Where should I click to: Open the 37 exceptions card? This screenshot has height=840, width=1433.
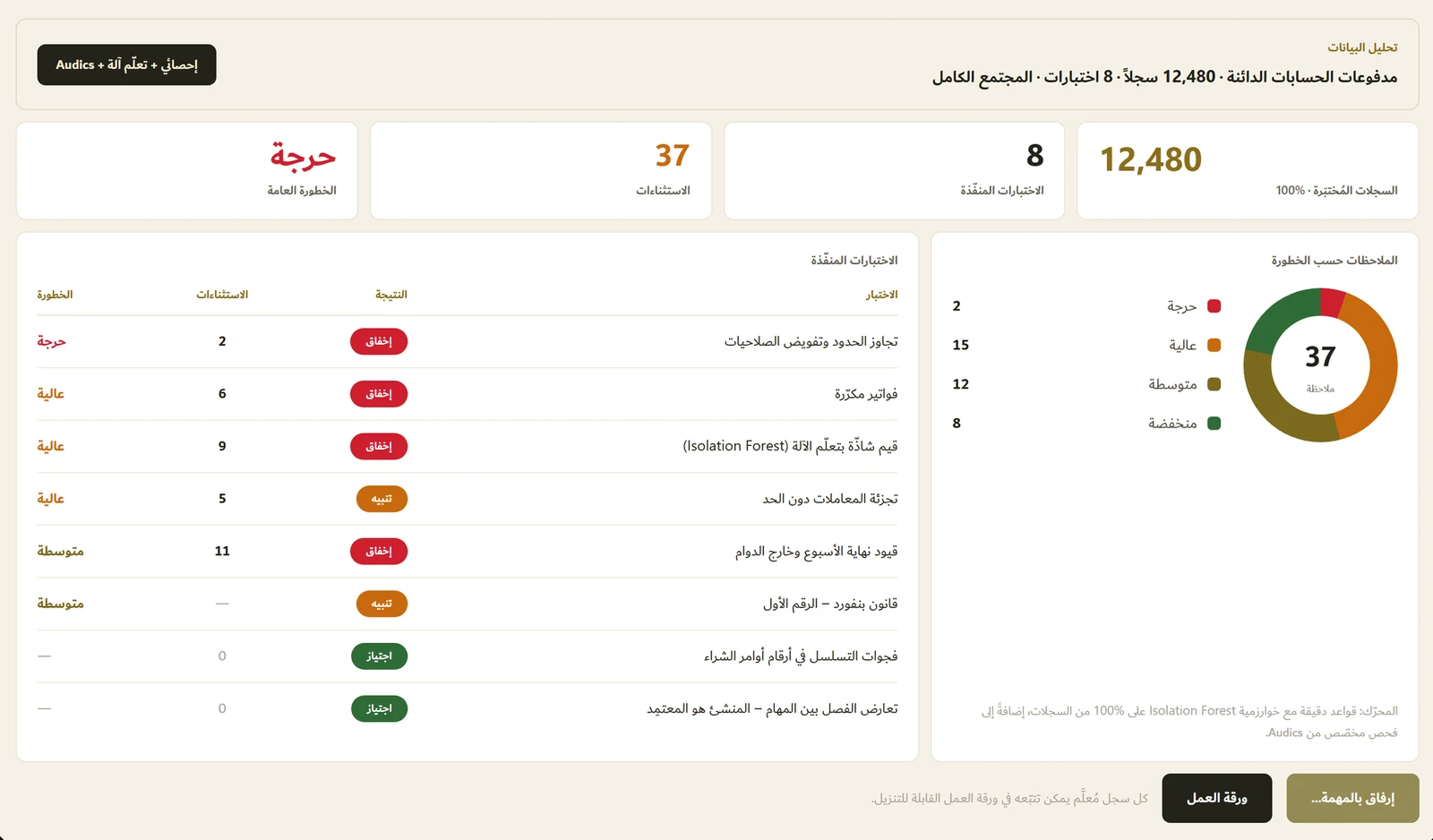[541, 171]
